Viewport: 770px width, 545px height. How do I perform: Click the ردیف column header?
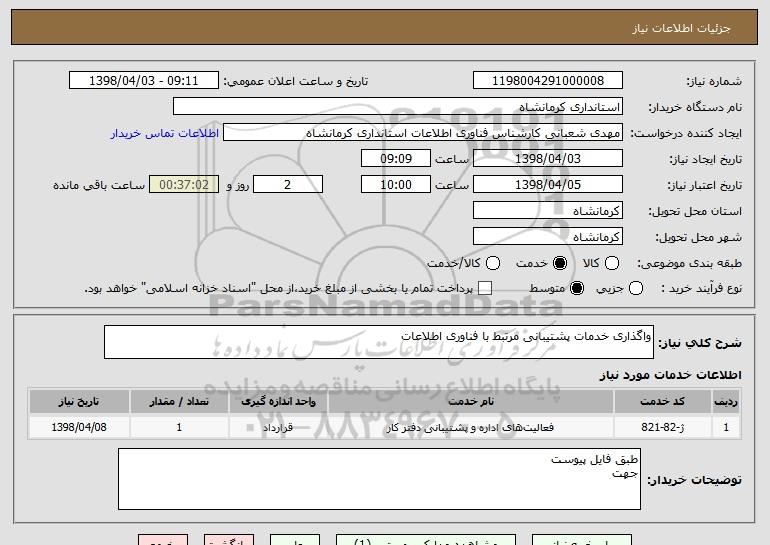click(726, 402)
